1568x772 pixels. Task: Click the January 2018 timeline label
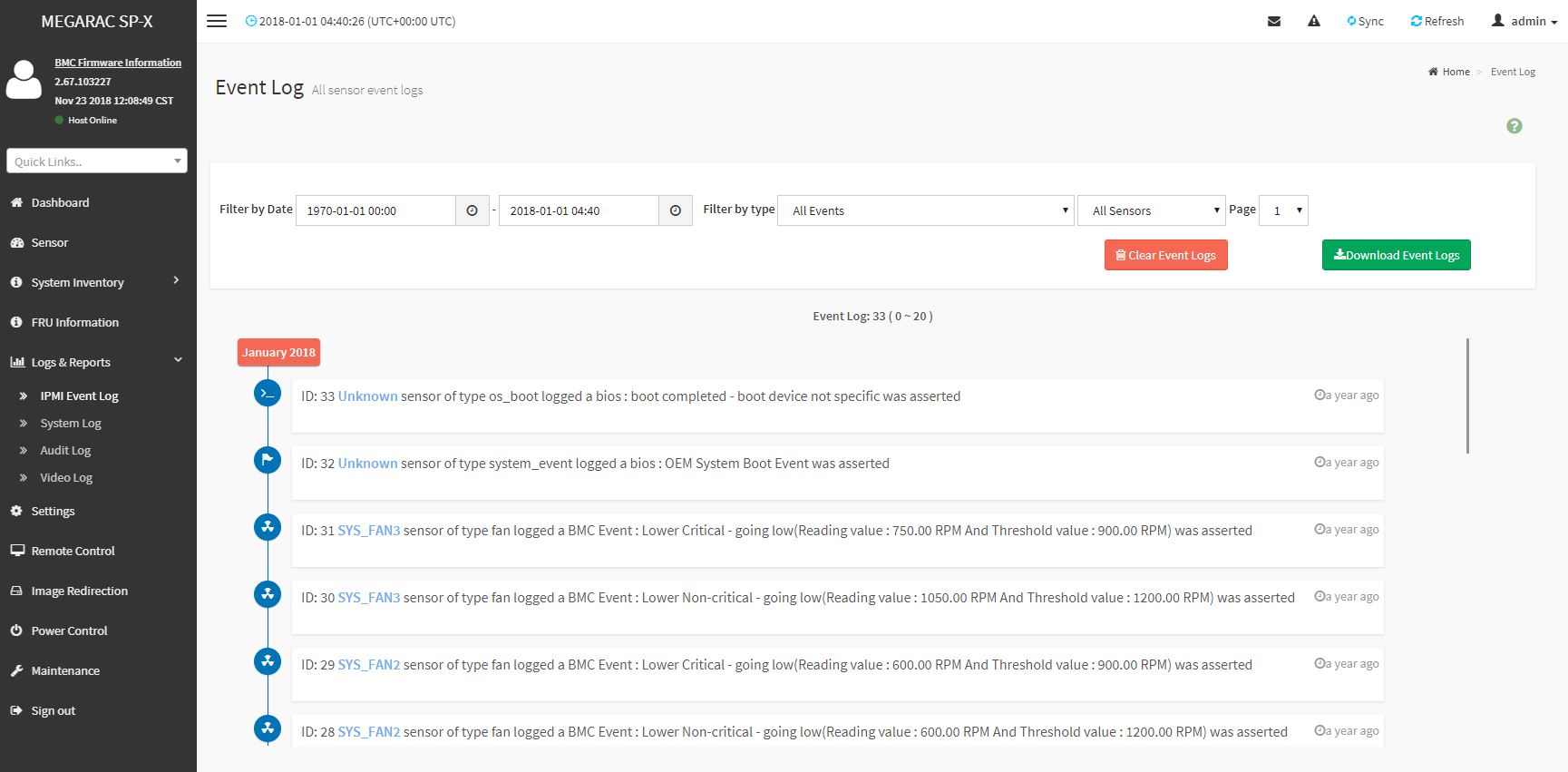pos(278,352)
